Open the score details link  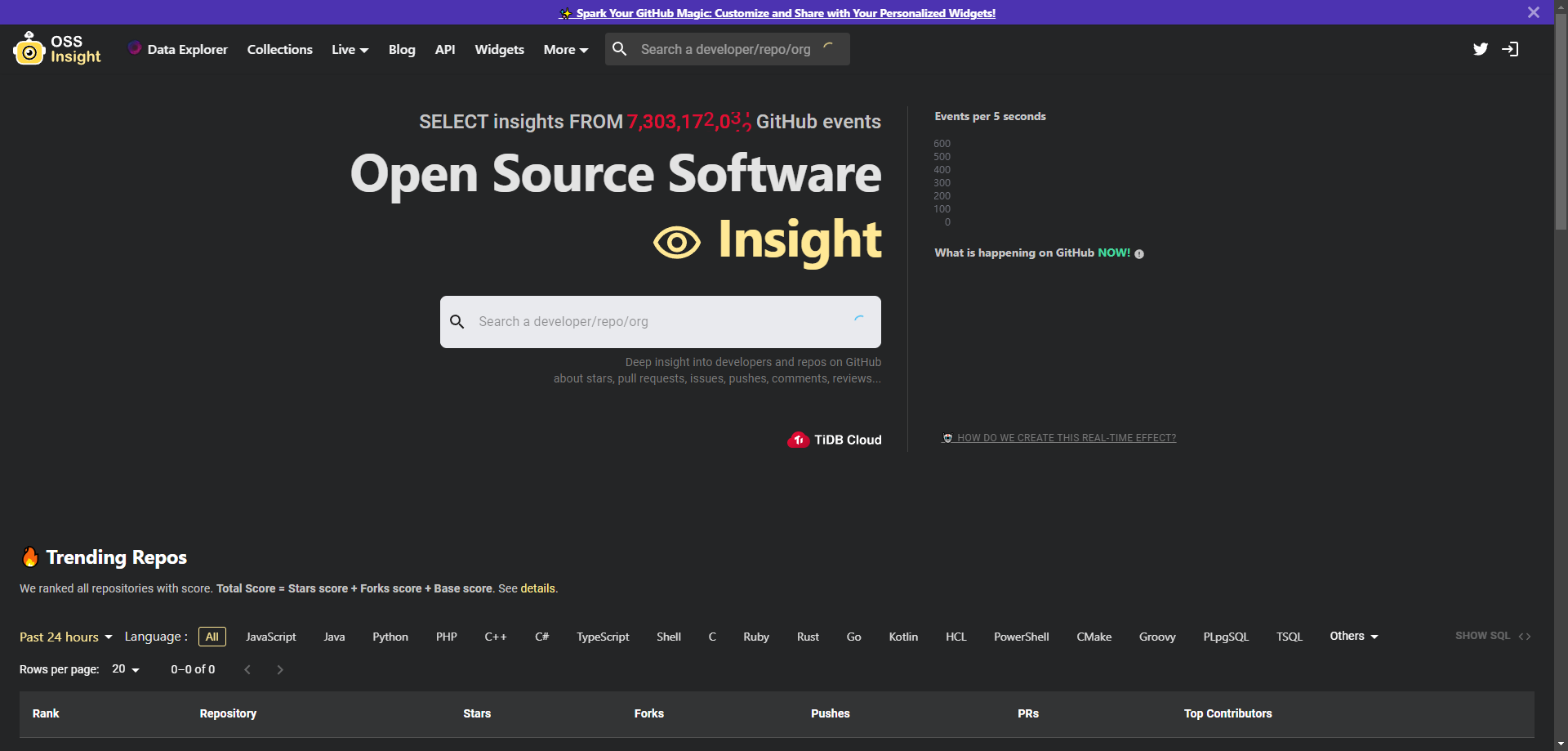tap(537, 588)
